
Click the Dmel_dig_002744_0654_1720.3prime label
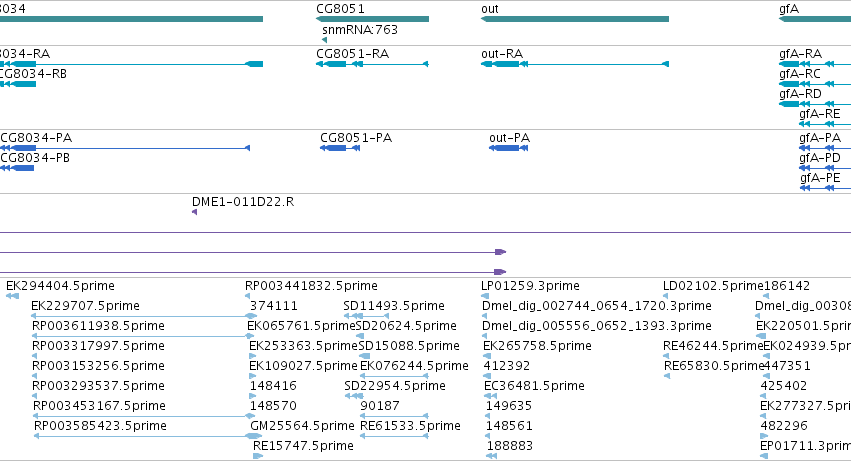point(596,306)
